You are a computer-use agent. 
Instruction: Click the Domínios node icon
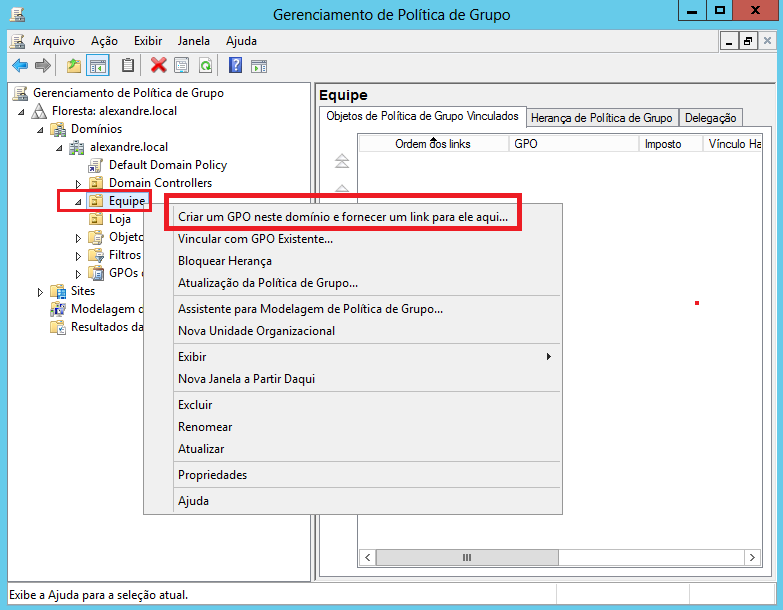click(x=58, y=129)
